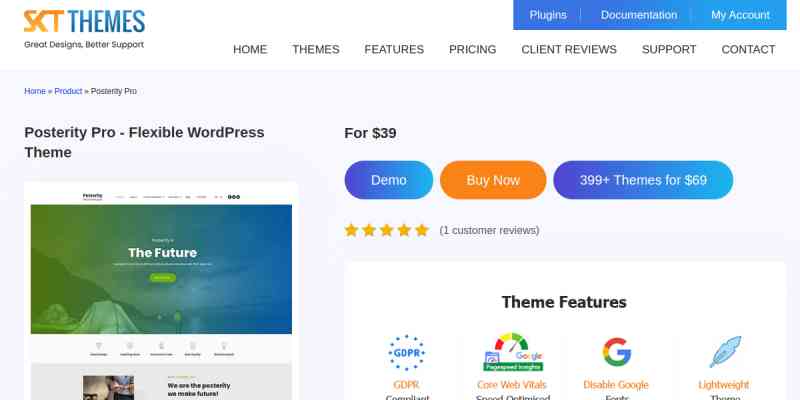Click the Lightweight feather icon
Screen dimensions: 800x400
[x=724, y=352]
